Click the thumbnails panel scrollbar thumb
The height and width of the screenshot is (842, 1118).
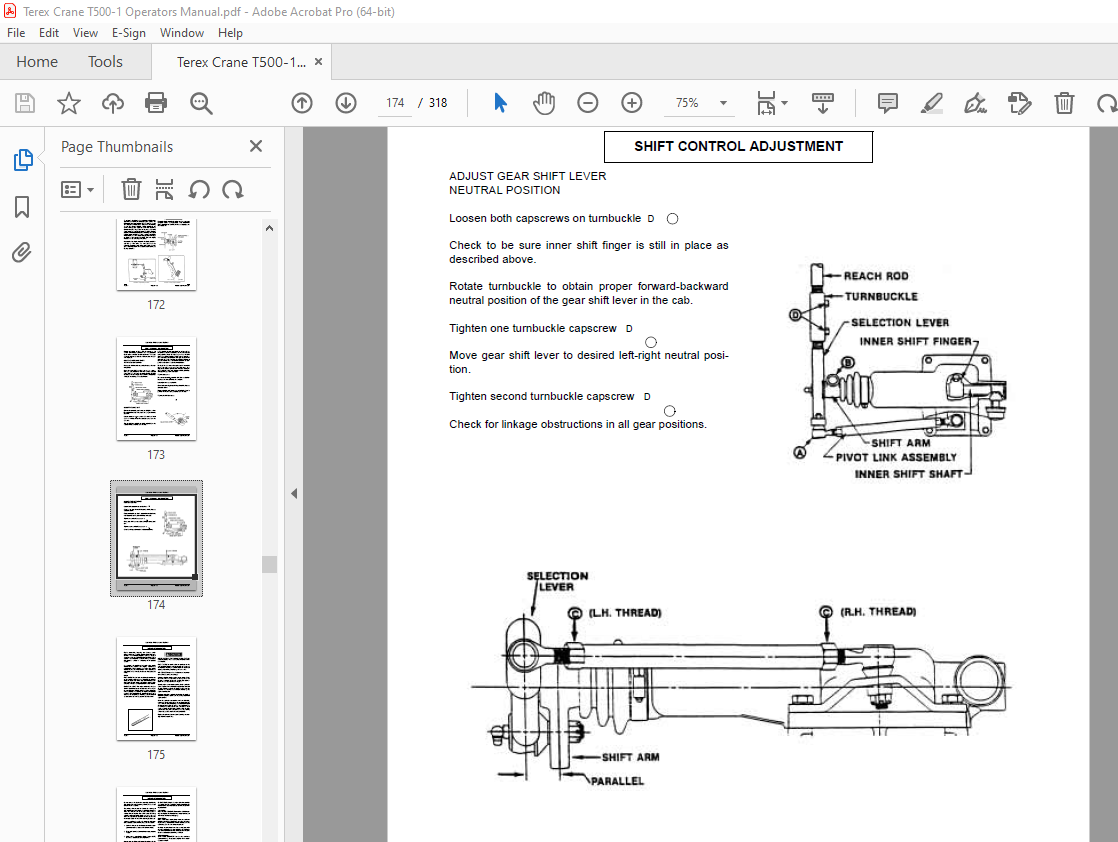click(x=270, y=565)
